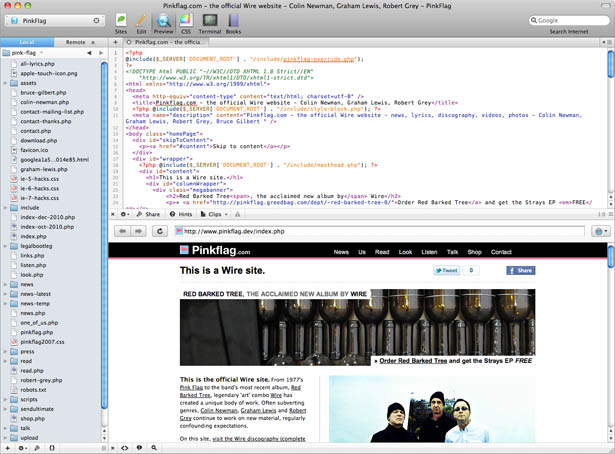Open the Terminal from the toolbar

point(209,22)
